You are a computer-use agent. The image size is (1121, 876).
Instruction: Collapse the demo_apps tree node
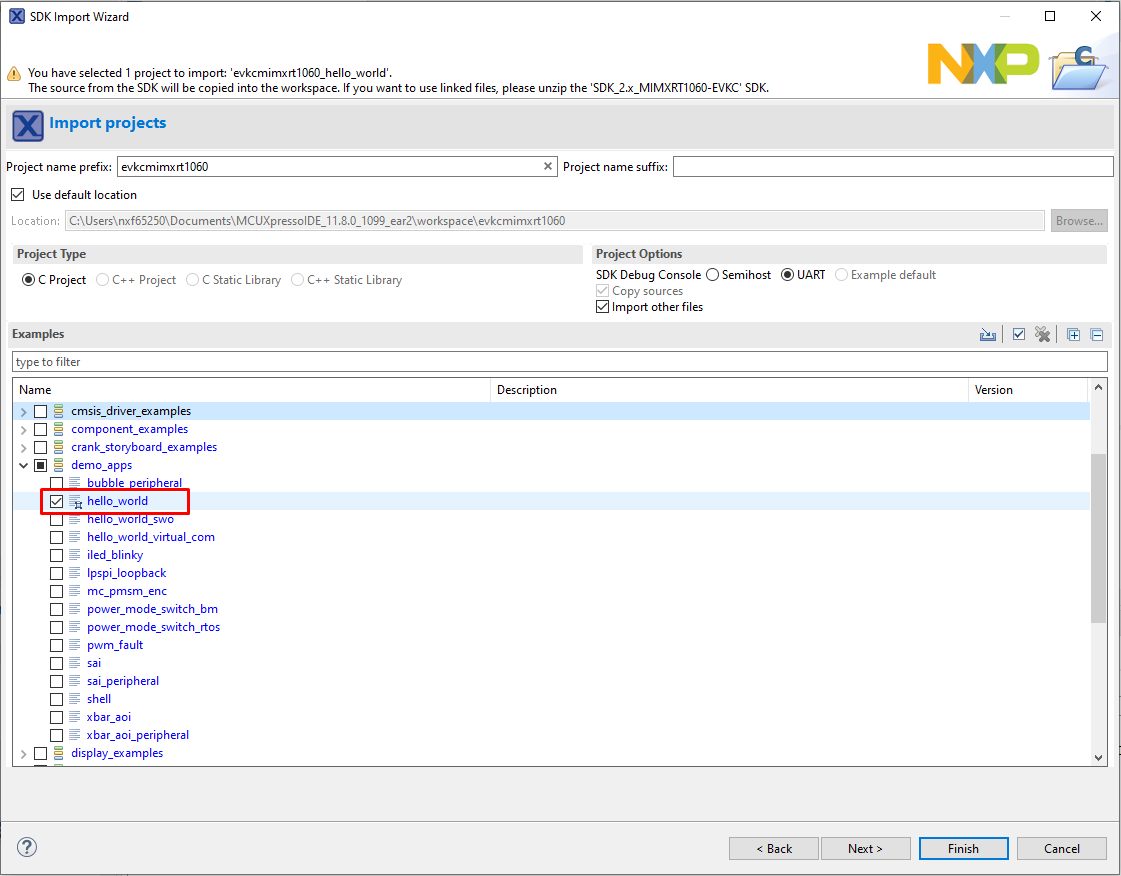[x=23, y=465]
